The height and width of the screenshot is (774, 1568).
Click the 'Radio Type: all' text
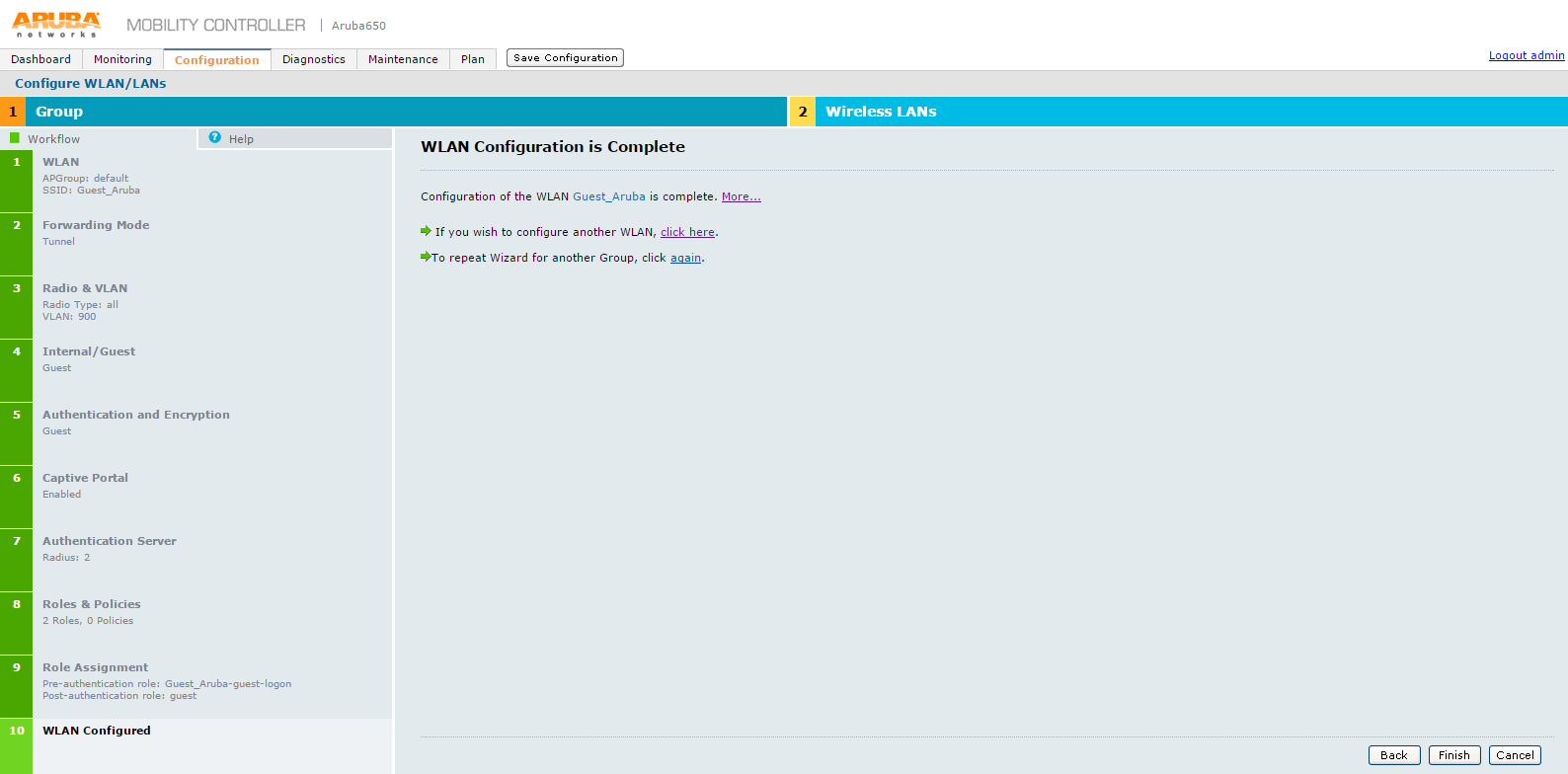pyautogui.click(x=80, y=305)
